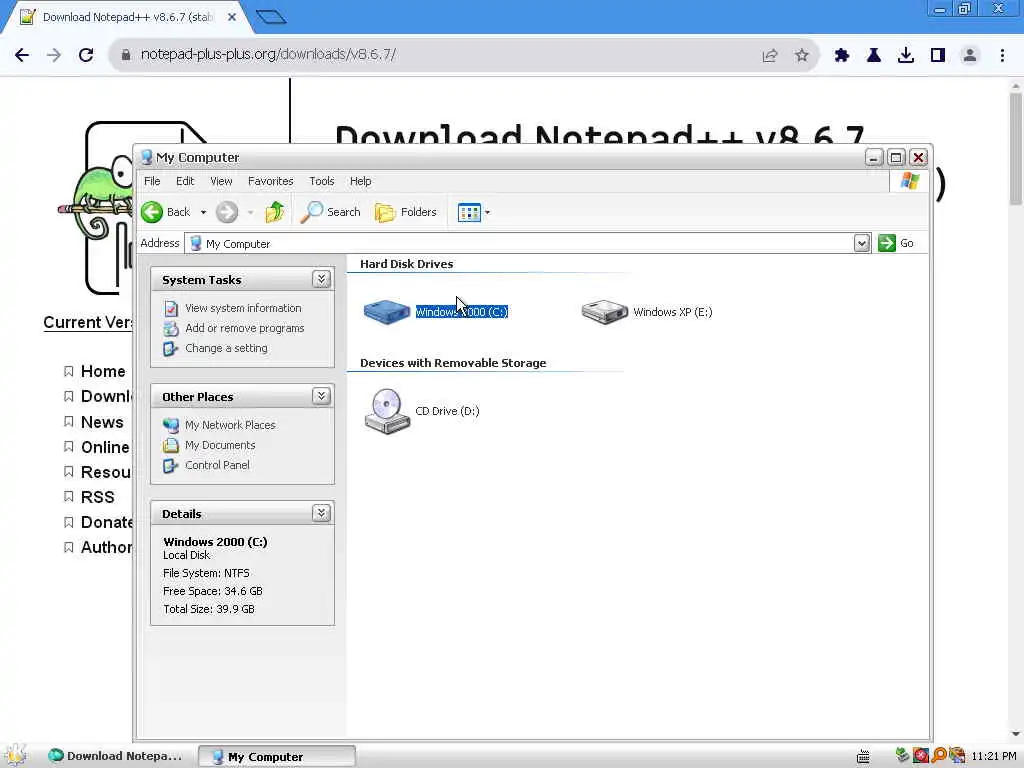Image resolution: width=1024 pixels, height=768 pixels.
Task: Select the Windows 2000 (C:) drive icon
Action: point(387,312)
